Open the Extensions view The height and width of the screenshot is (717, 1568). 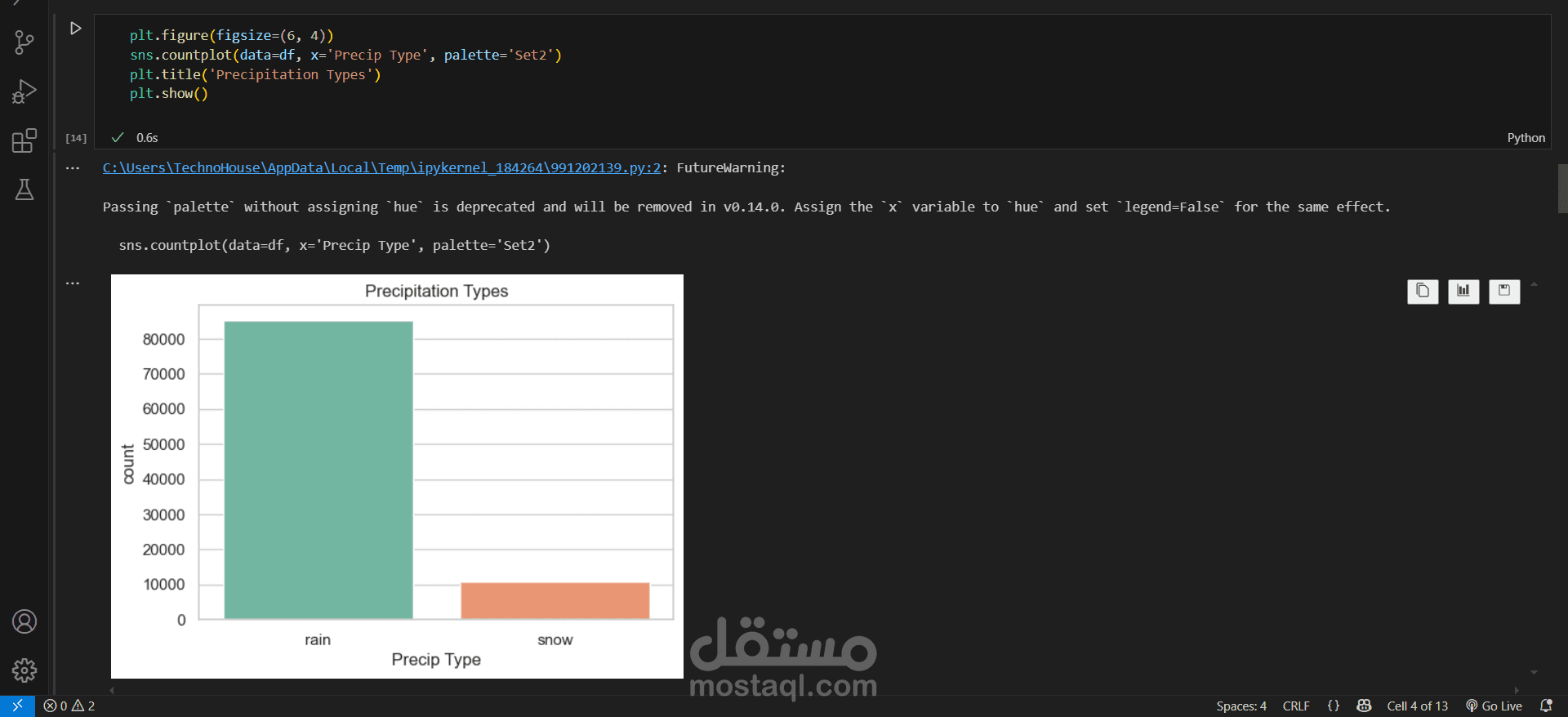[x=24, y=140]
